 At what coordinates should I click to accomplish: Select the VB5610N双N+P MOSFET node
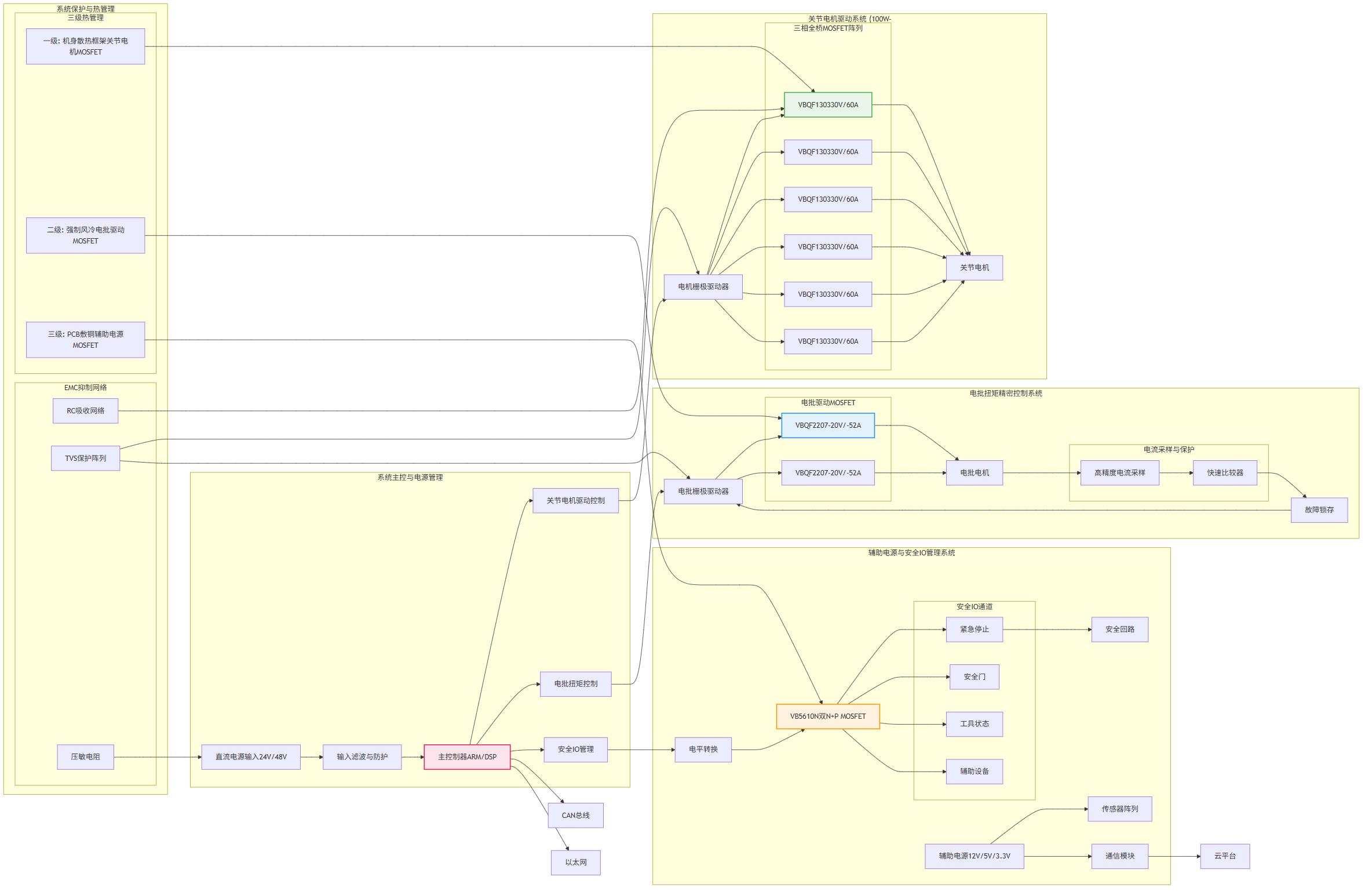pyautogui.click(x=827, y=716)
